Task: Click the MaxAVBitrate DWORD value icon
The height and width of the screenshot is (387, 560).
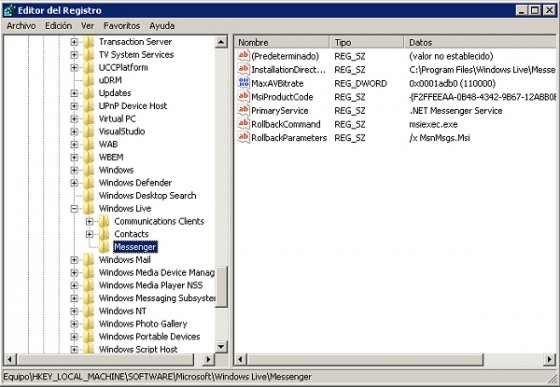Action: pyautogui.click(x=244, y=83)
